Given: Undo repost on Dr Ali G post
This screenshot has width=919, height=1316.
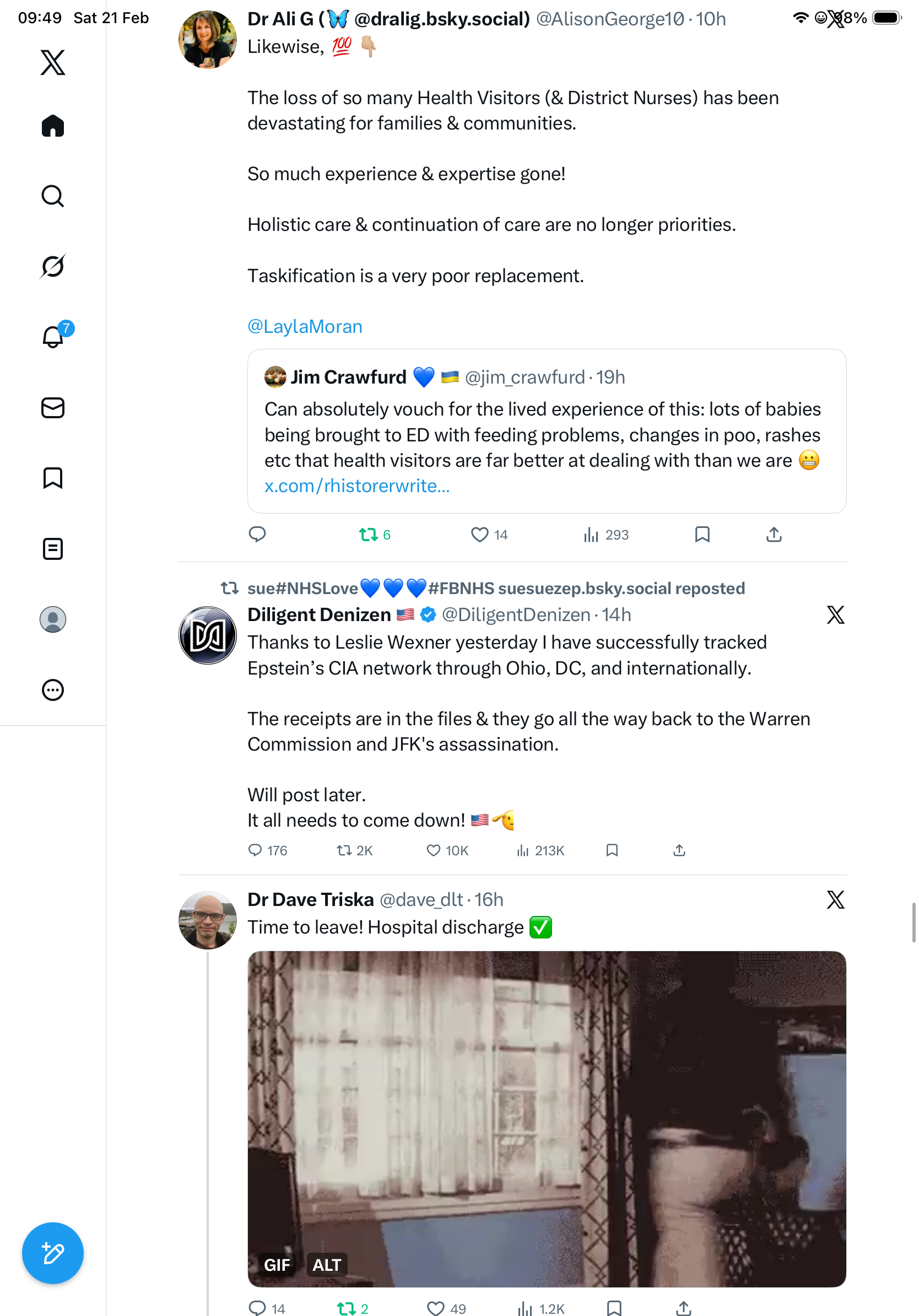Looking at the screenshot, I should 368,535.
